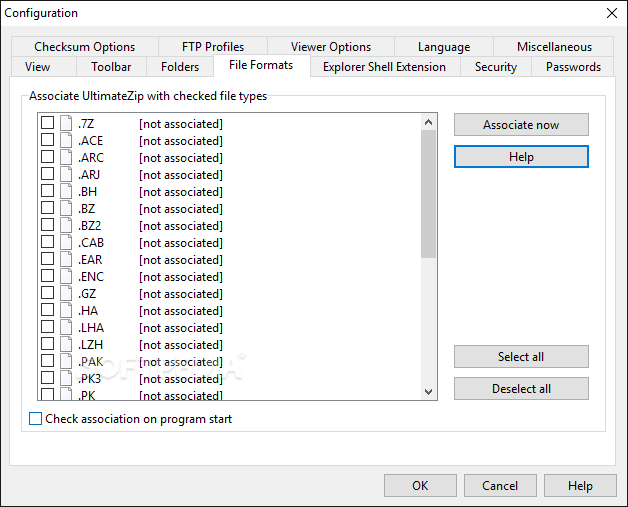
Task: Click the file list scrollbar thumb
Action: (x=428, y=194)
